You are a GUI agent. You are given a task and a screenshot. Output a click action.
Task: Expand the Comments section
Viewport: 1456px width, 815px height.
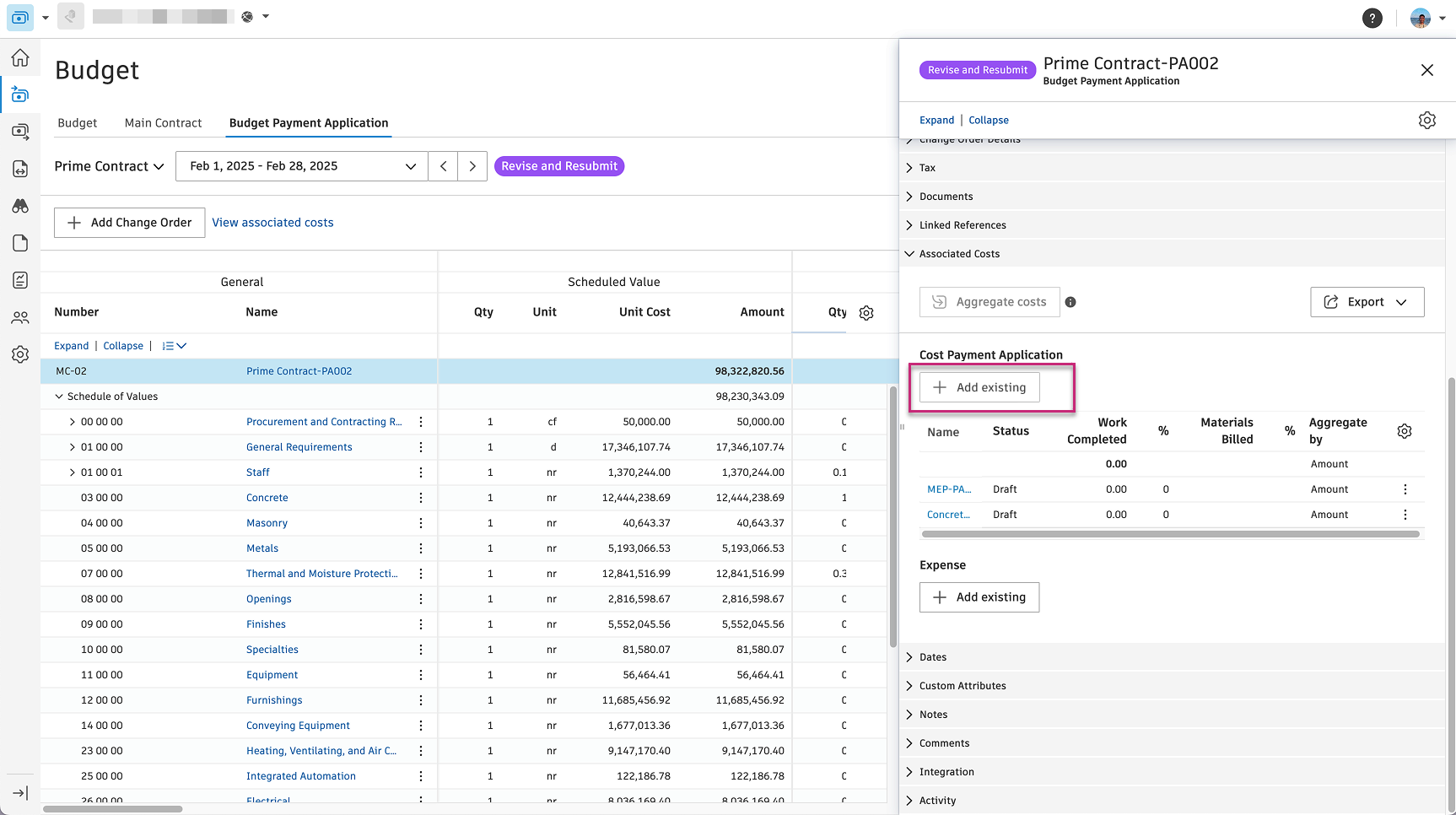click(909, 743)
